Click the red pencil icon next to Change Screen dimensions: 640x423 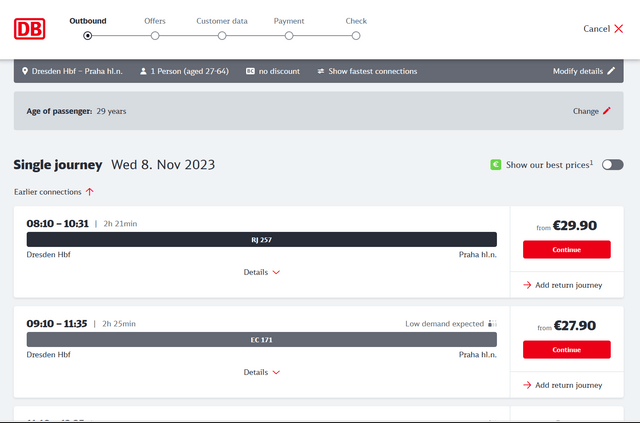click(606, 111)
